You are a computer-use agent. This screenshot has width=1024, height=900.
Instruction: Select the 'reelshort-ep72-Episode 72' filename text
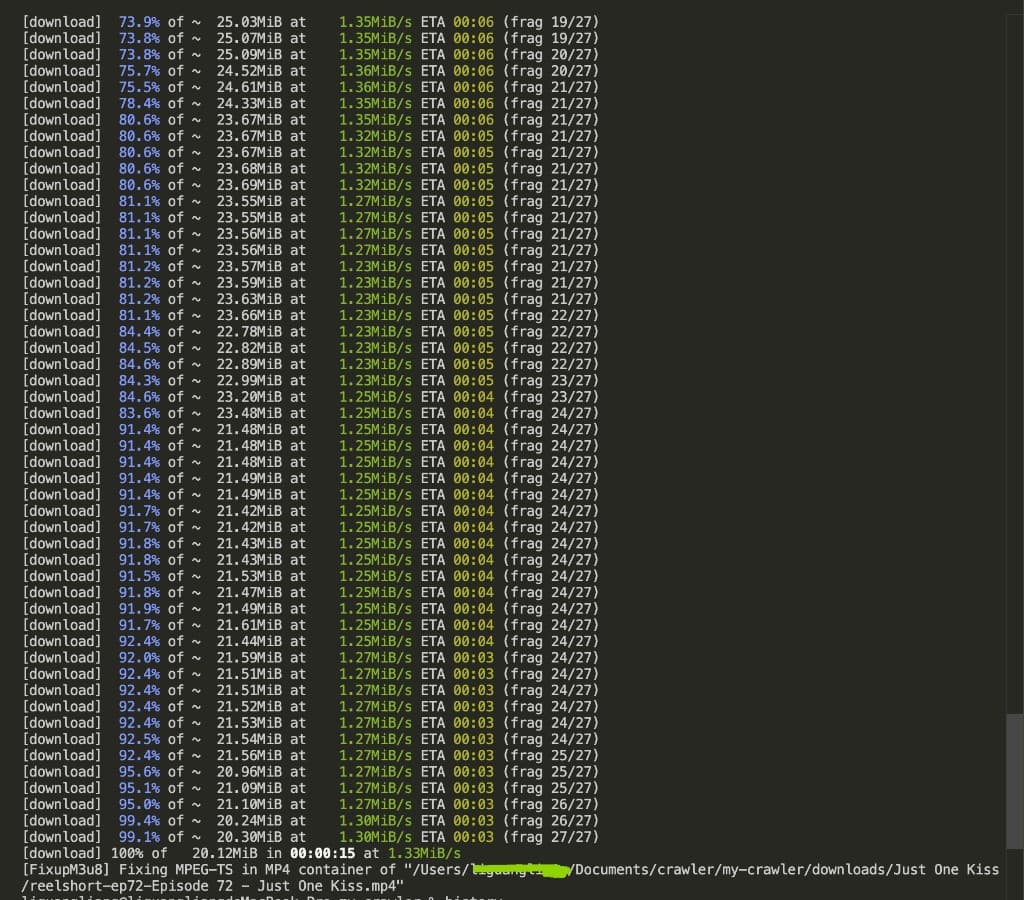[x=131, y=886]
